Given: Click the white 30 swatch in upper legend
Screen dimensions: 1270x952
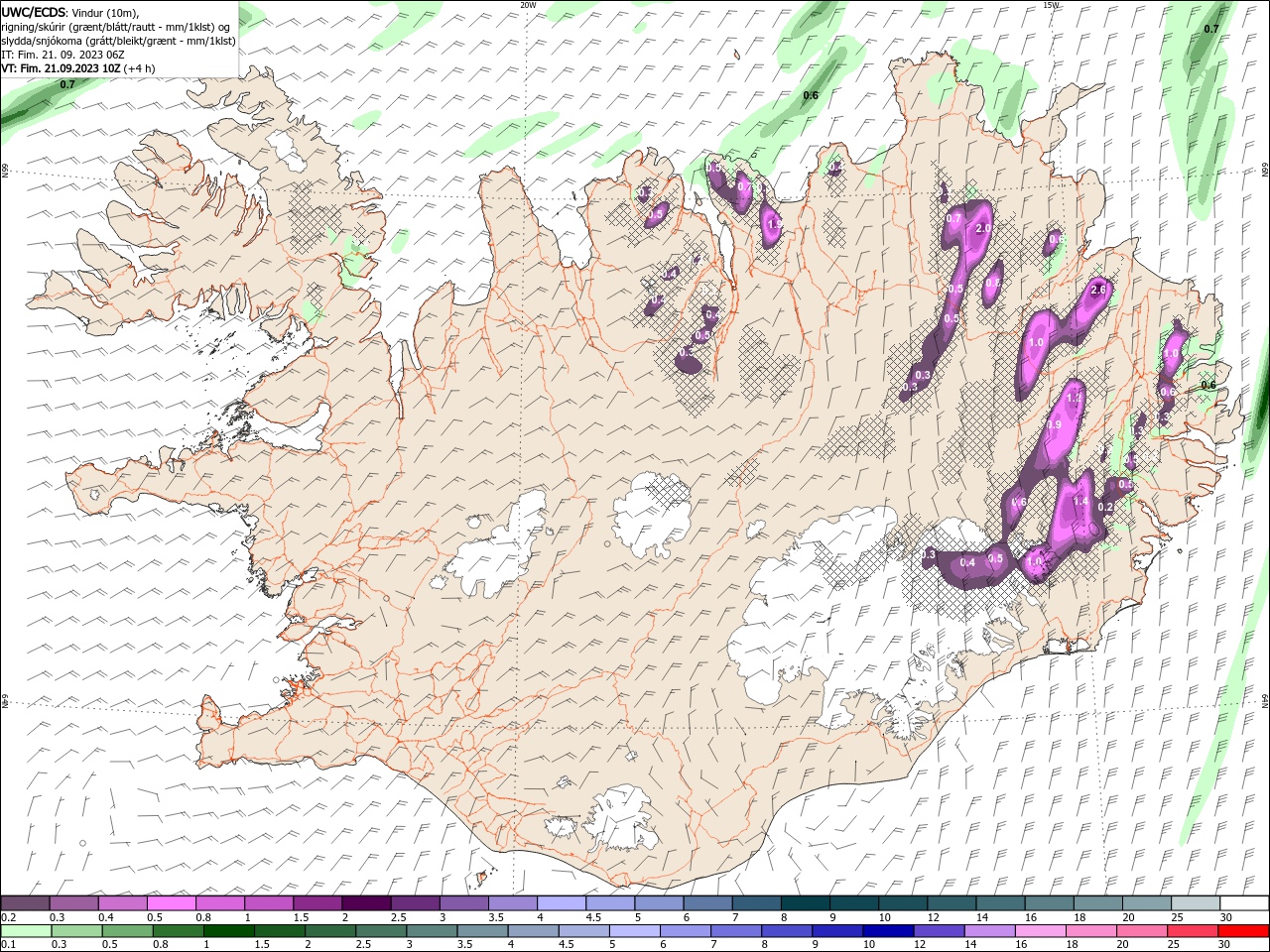Looking at the screenshot, I should click(1243, 903).
